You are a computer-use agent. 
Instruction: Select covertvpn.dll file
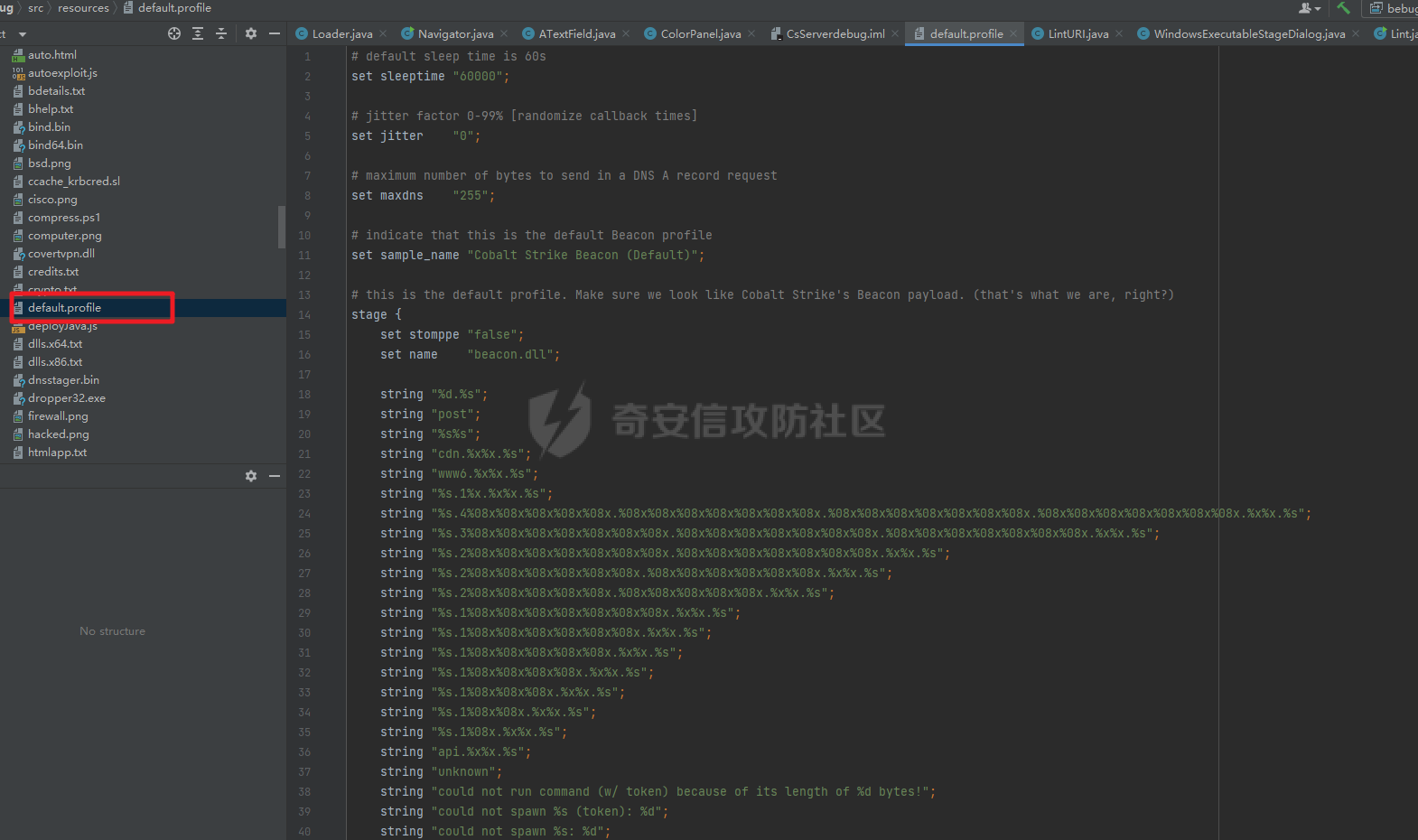tap(61, 254)
